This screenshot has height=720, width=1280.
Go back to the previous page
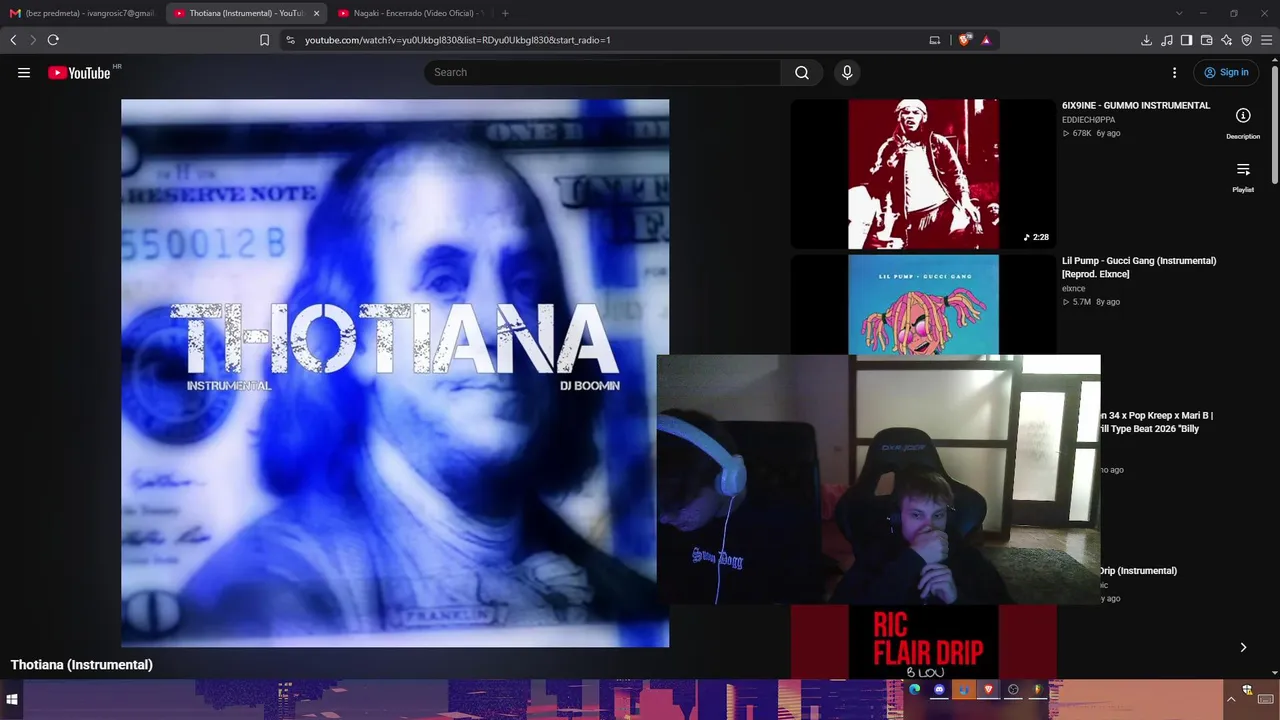13,40
